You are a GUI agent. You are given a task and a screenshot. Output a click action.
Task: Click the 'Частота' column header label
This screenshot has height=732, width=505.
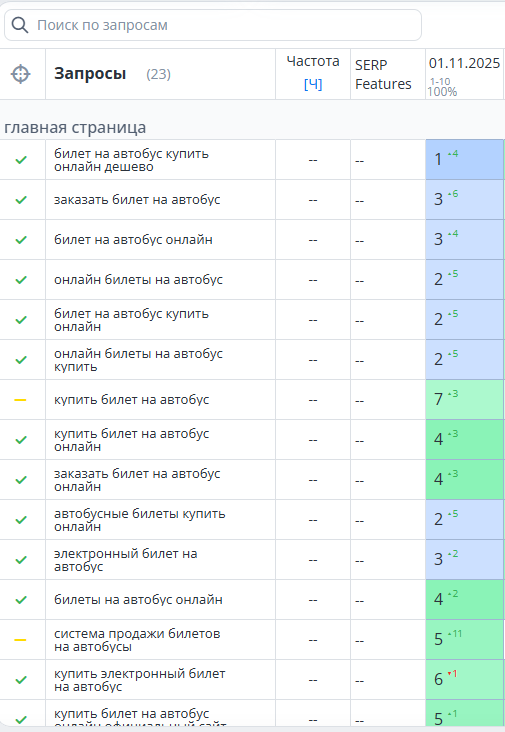click(313, 61)
